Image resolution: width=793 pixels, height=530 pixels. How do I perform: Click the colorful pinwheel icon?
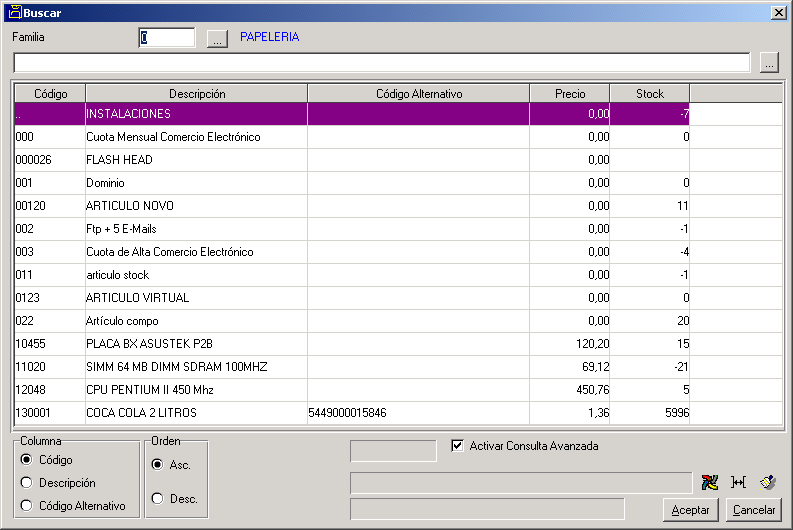pos(710,482)
